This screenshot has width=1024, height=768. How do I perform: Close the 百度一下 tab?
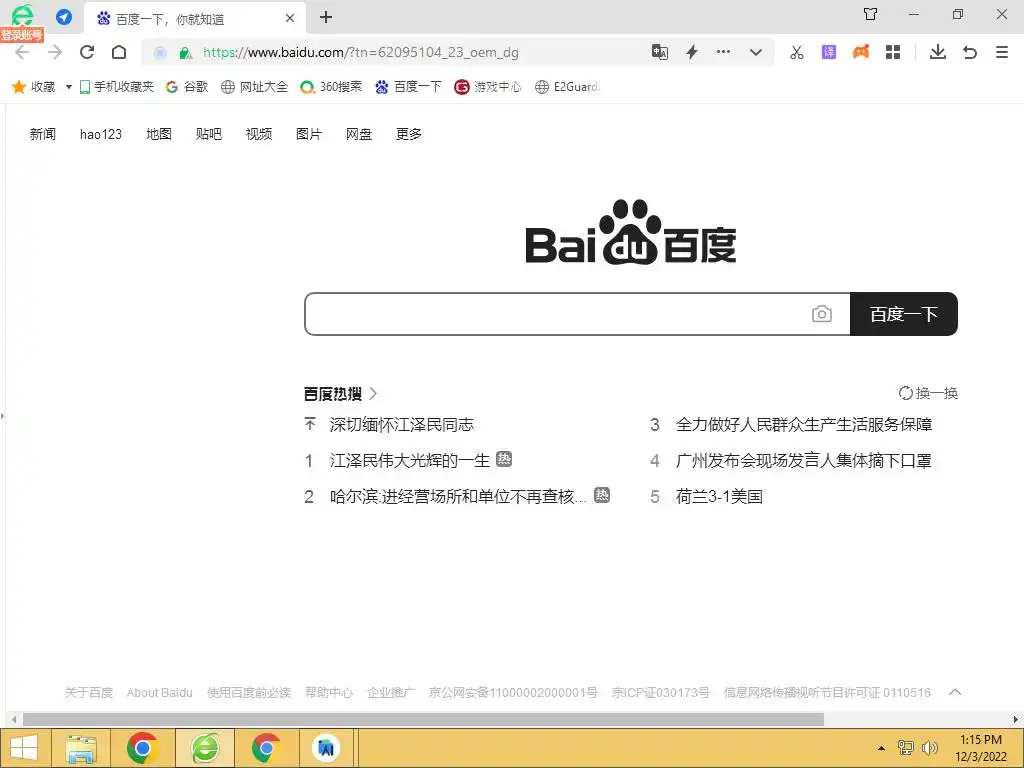click(290, 18)
